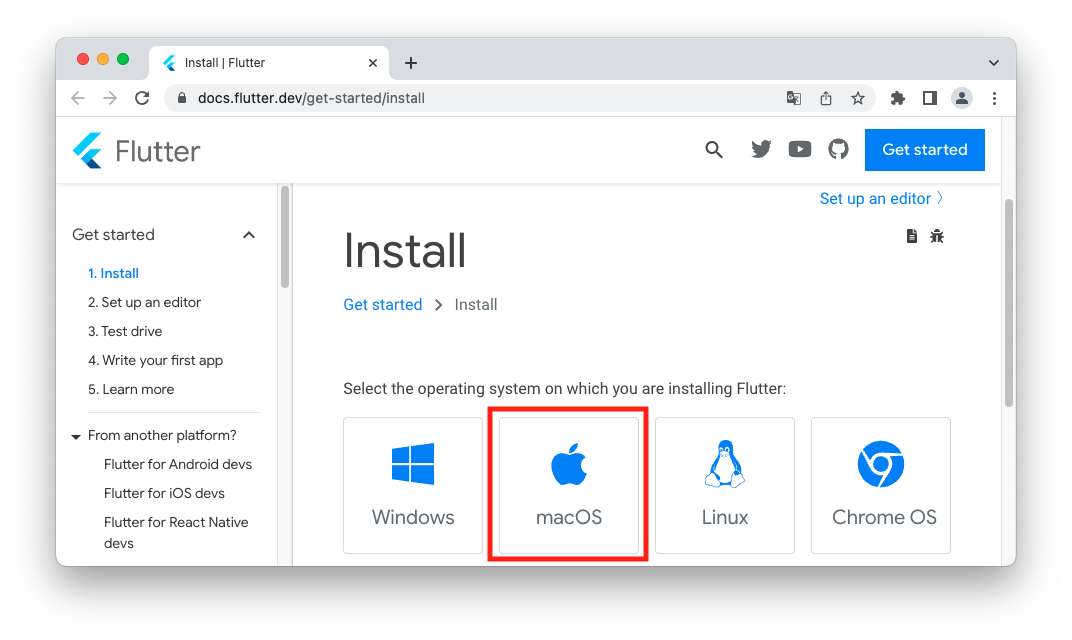1072x640 pixels.
Task: Open 1. Install in sidebar
Action: (x=113, y=274)
